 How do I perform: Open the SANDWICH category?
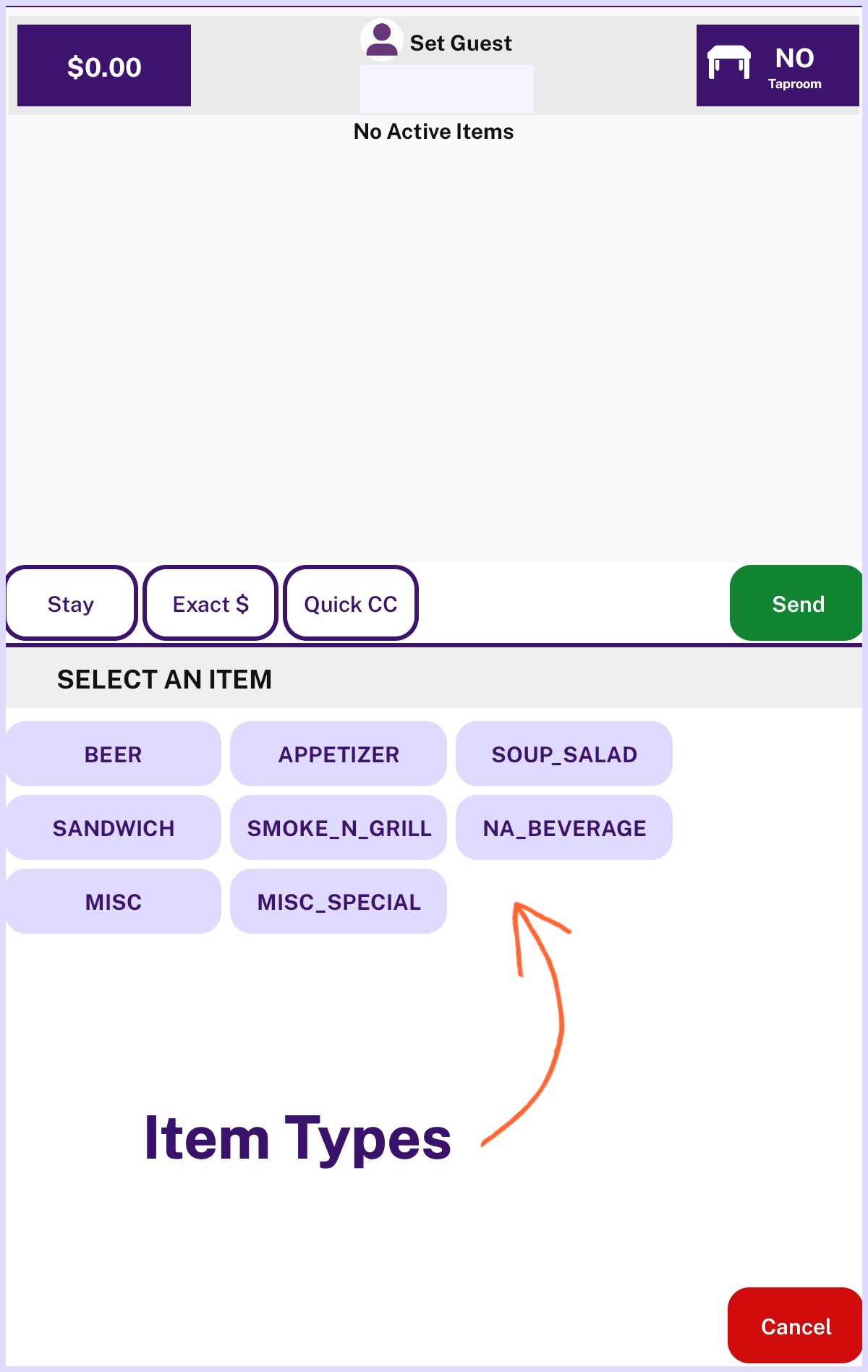pyautogui.click(x=113, y=827)
